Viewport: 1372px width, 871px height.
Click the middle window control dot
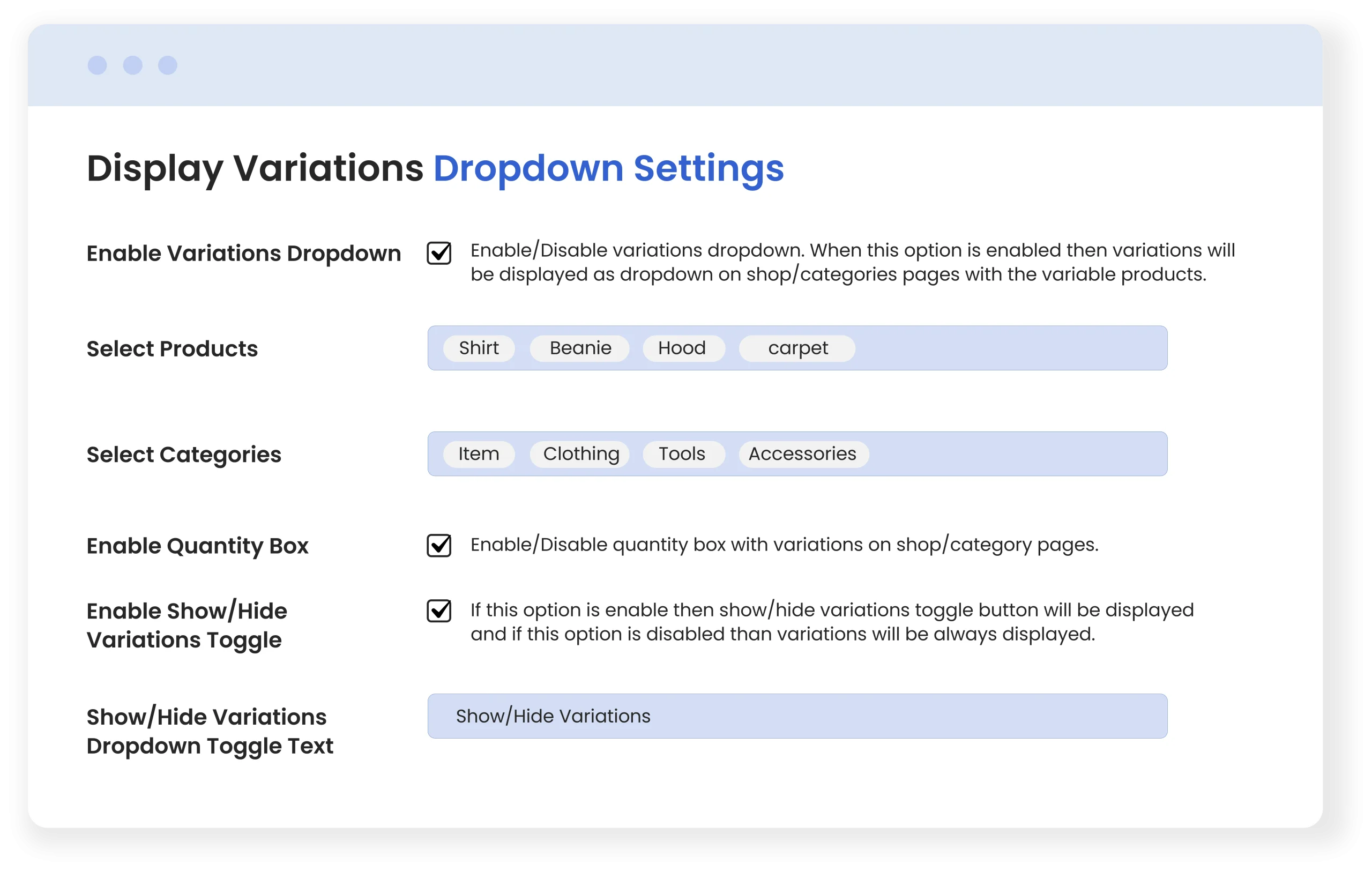coord(133,65)
